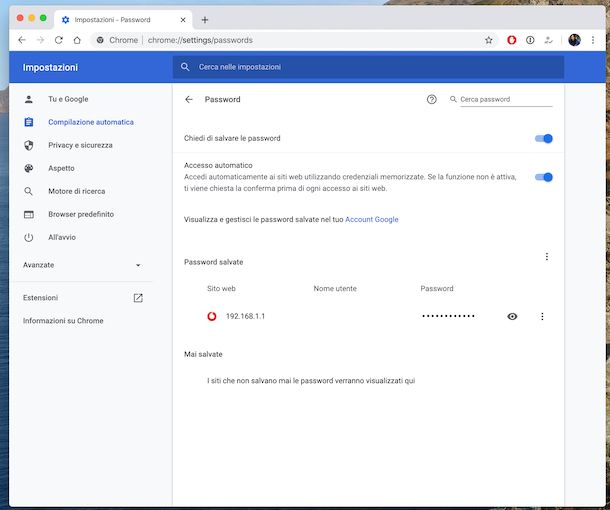Close the Impostazioni – Password tab
The height and width of the screenshot is (510, 610).
pyautogui.click(x=183, y=20)
